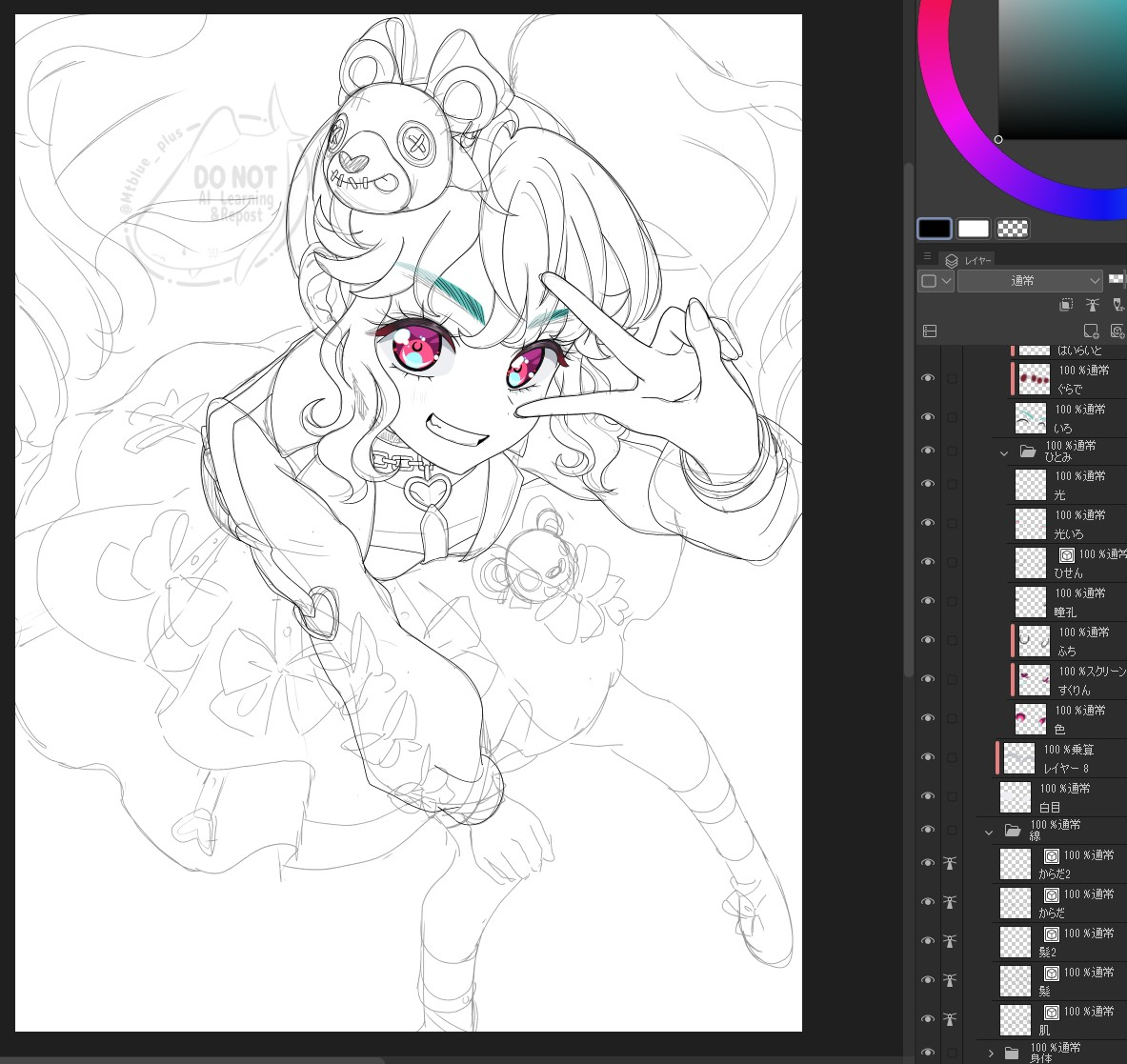The image size is (1127, 1064).
Task: Click the new raster layer icon
Action: pyautogui.click(x=1092, y=331)
